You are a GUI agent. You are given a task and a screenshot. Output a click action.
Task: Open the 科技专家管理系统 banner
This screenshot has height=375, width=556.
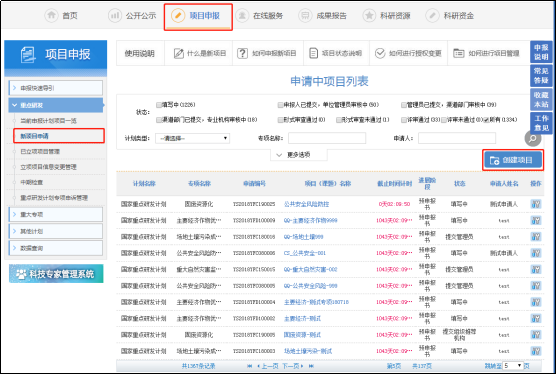[x=56, y=274]
